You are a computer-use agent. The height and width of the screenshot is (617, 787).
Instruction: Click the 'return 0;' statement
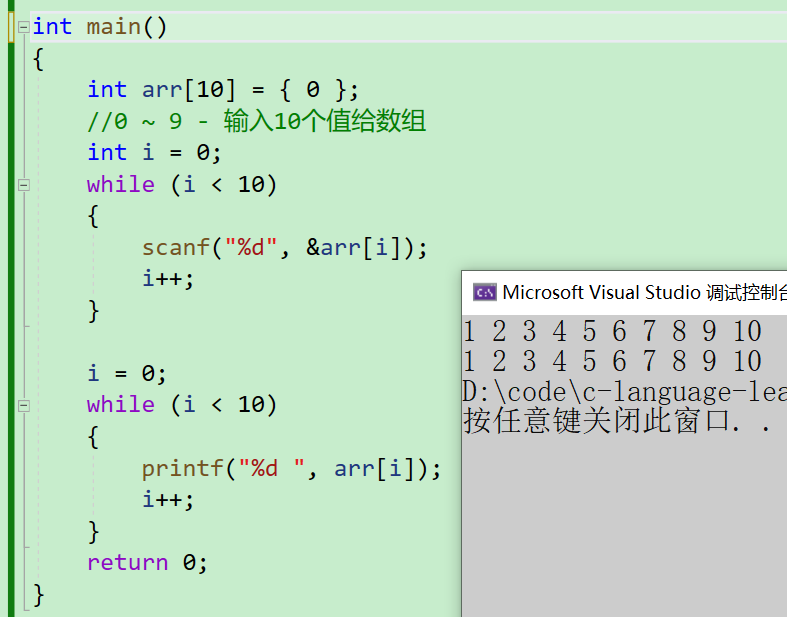click(x=147, y=562)
